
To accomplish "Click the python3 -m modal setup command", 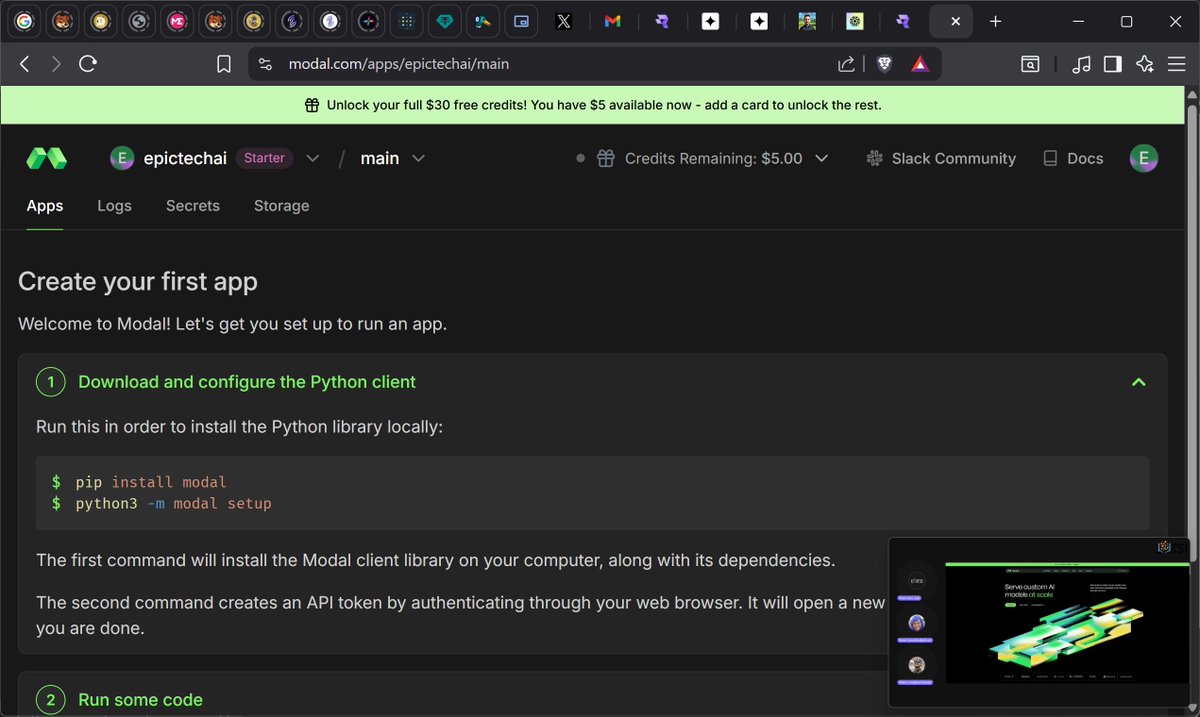I will point(173,503).
